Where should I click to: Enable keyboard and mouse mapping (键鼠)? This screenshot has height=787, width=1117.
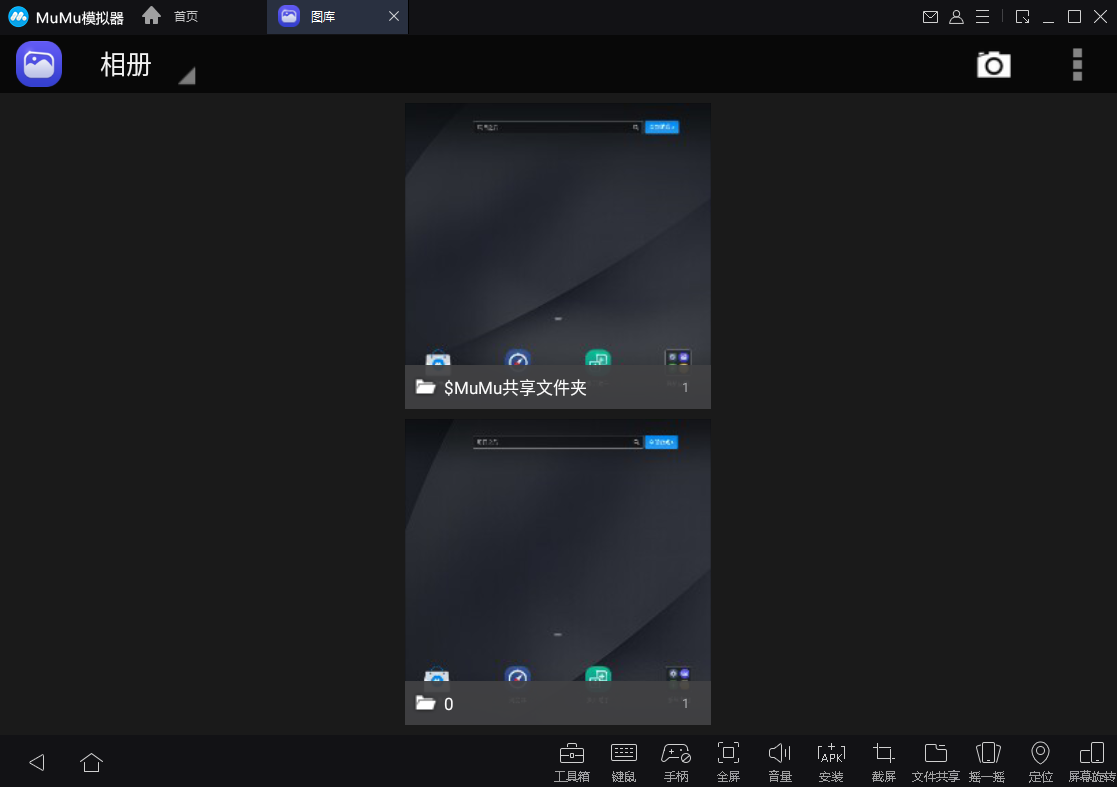click(623, 761)
